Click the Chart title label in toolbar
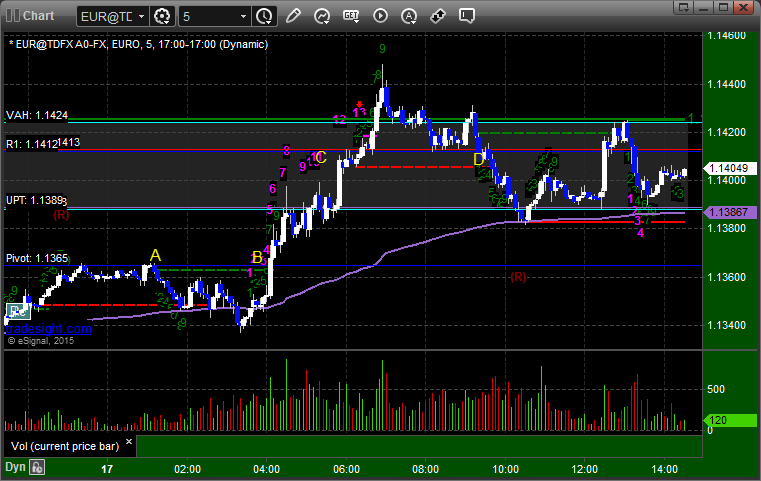Image resolution: width=761 pixels, height=481 pixels. (39, 16)
